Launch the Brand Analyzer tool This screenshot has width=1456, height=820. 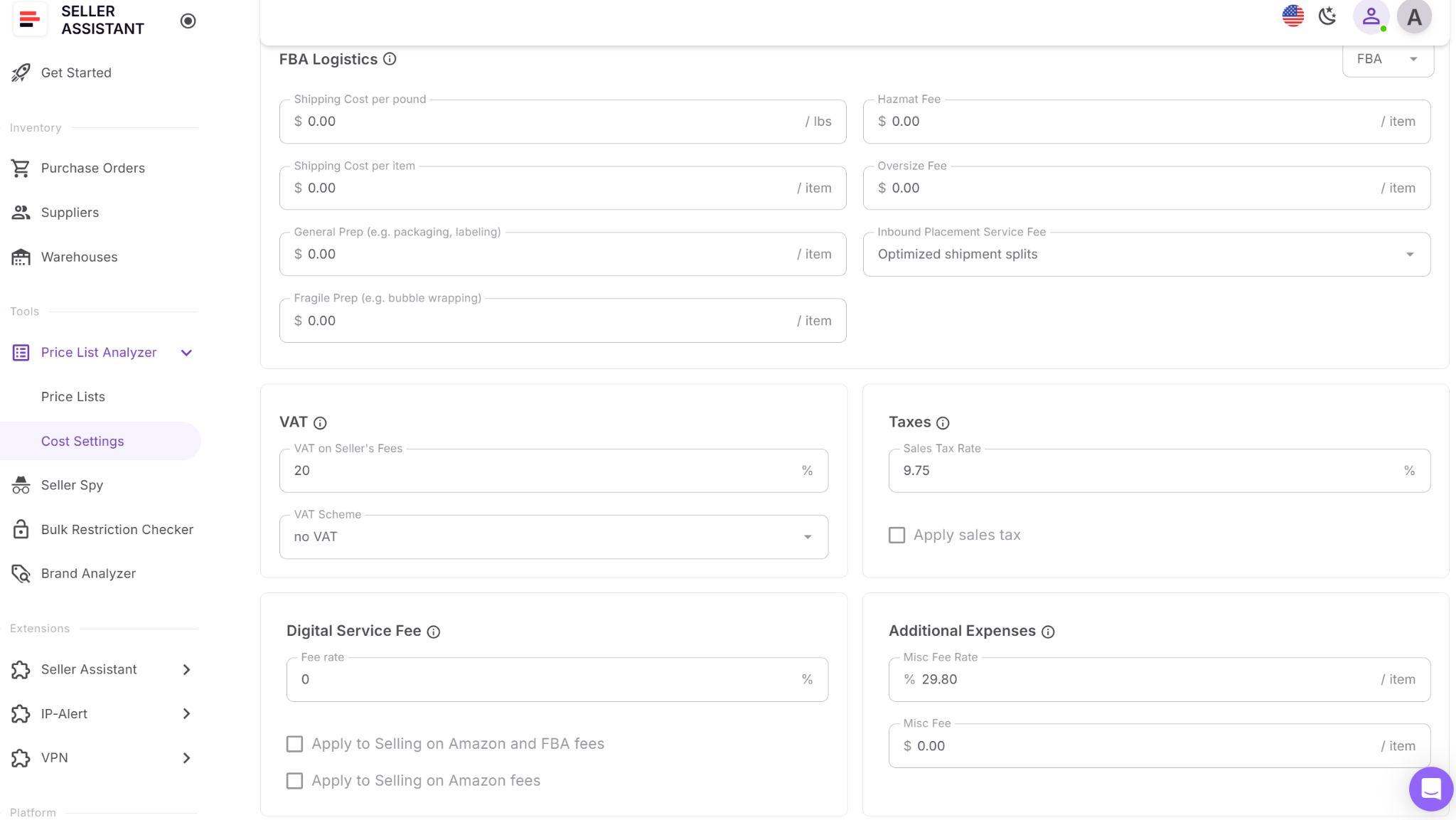point(88,573)
